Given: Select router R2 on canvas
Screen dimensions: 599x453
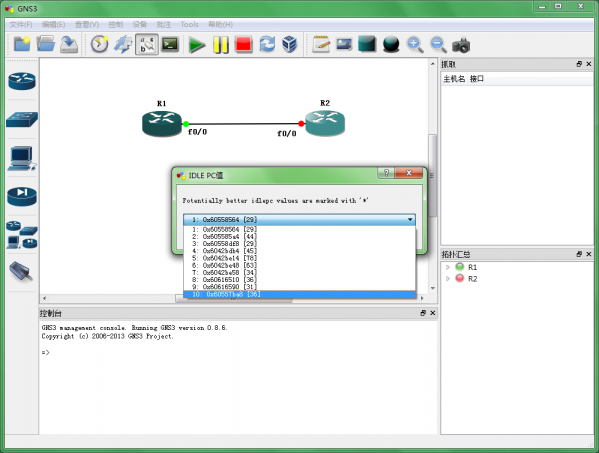Looking at the screenshot, I should (x=325, y=123).
